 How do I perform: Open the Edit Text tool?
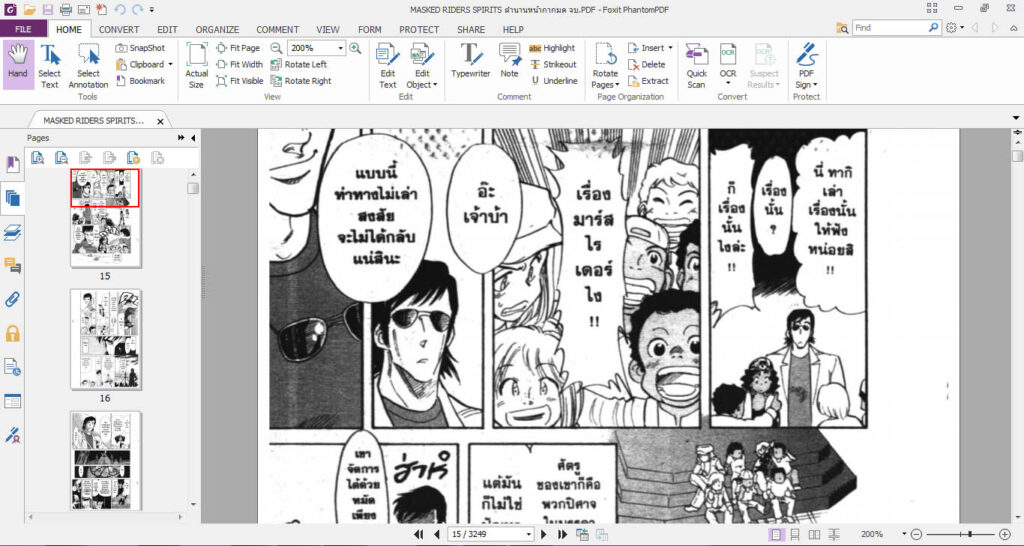(x=388, y=66)
